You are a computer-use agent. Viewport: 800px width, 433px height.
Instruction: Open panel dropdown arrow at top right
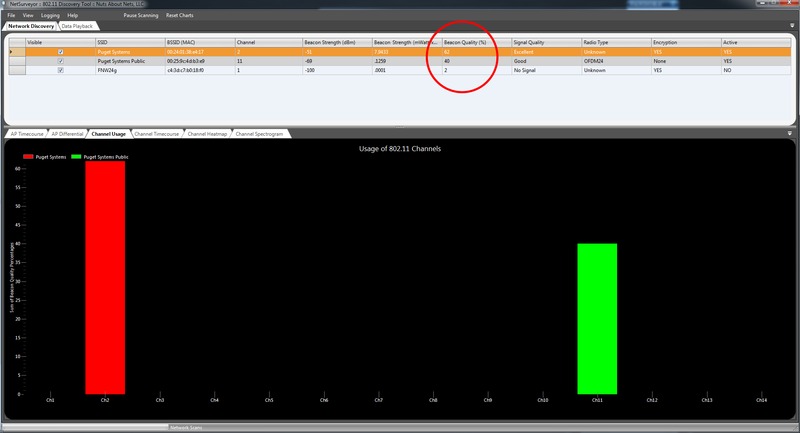tap(792, 25)
